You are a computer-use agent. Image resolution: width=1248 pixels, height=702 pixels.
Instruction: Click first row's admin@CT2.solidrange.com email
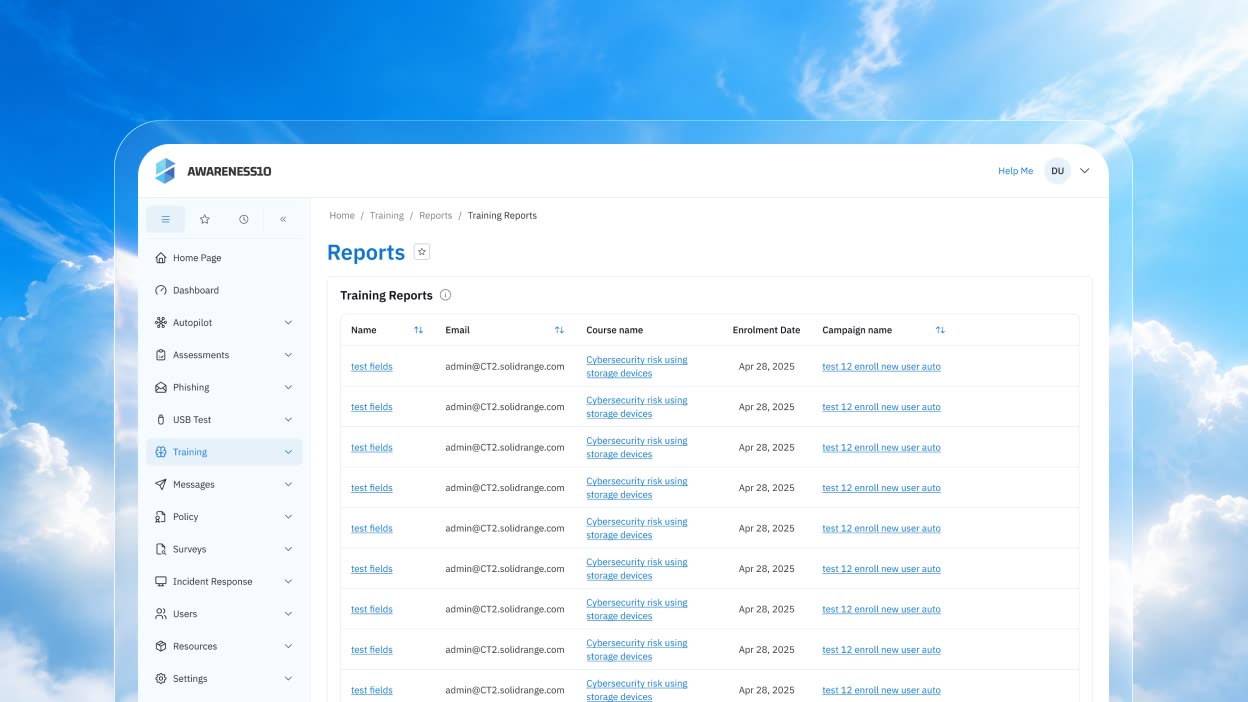[x=505, y=367]
